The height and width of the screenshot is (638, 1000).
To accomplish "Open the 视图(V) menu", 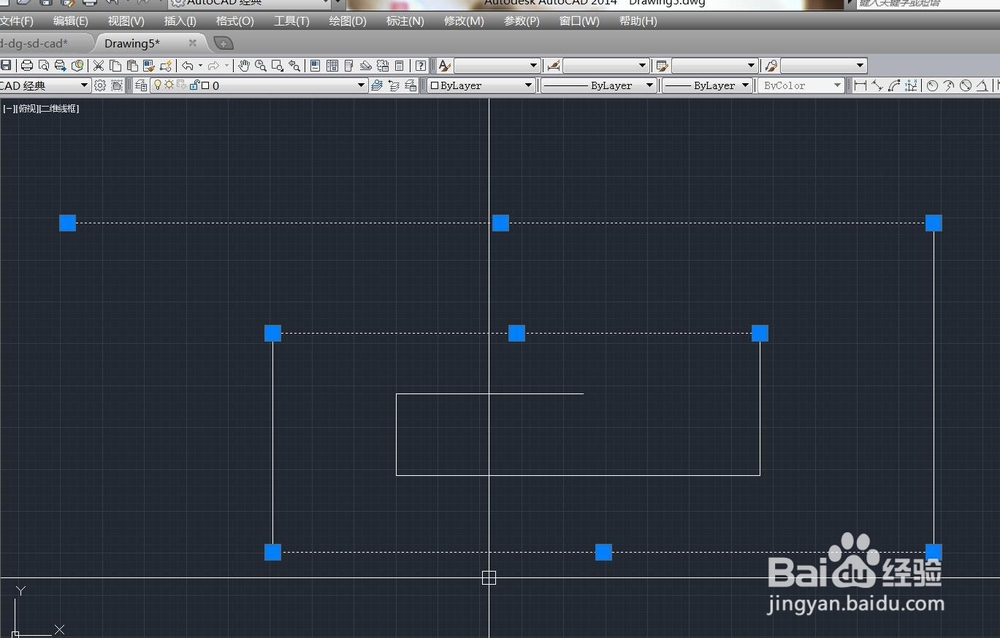I will 126,21.
